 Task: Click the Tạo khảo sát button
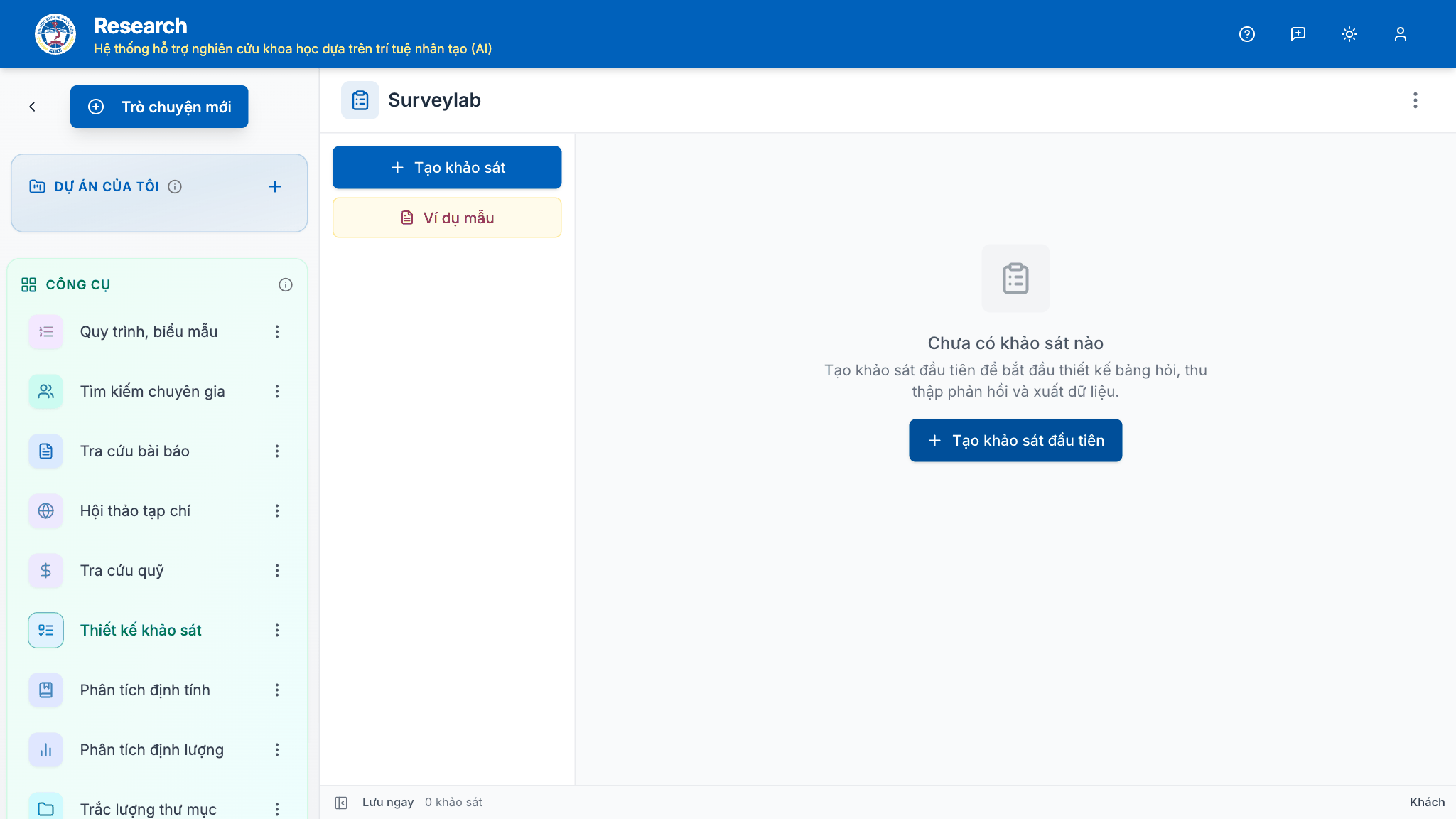447,168
